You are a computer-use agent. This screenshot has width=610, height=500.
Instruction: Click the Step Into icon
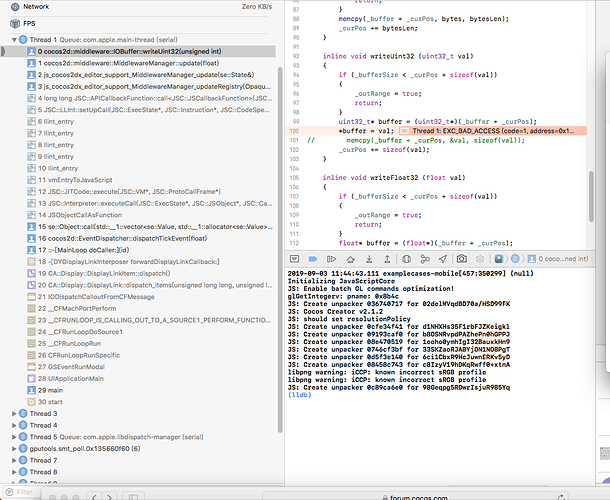click(x=369, y=259)
